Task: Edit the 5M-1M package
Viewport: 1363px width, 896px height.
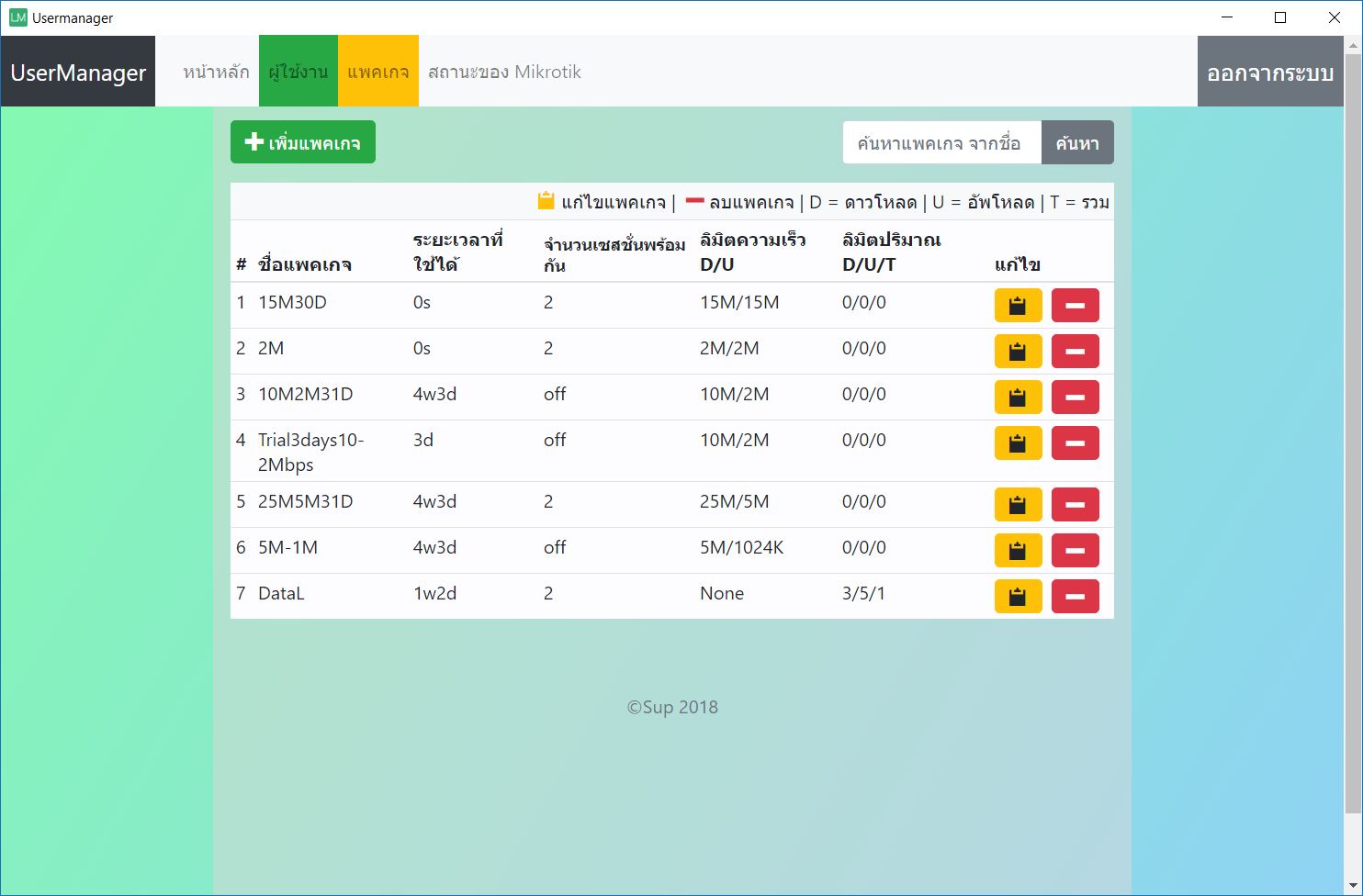Action: coord(1018,551)
